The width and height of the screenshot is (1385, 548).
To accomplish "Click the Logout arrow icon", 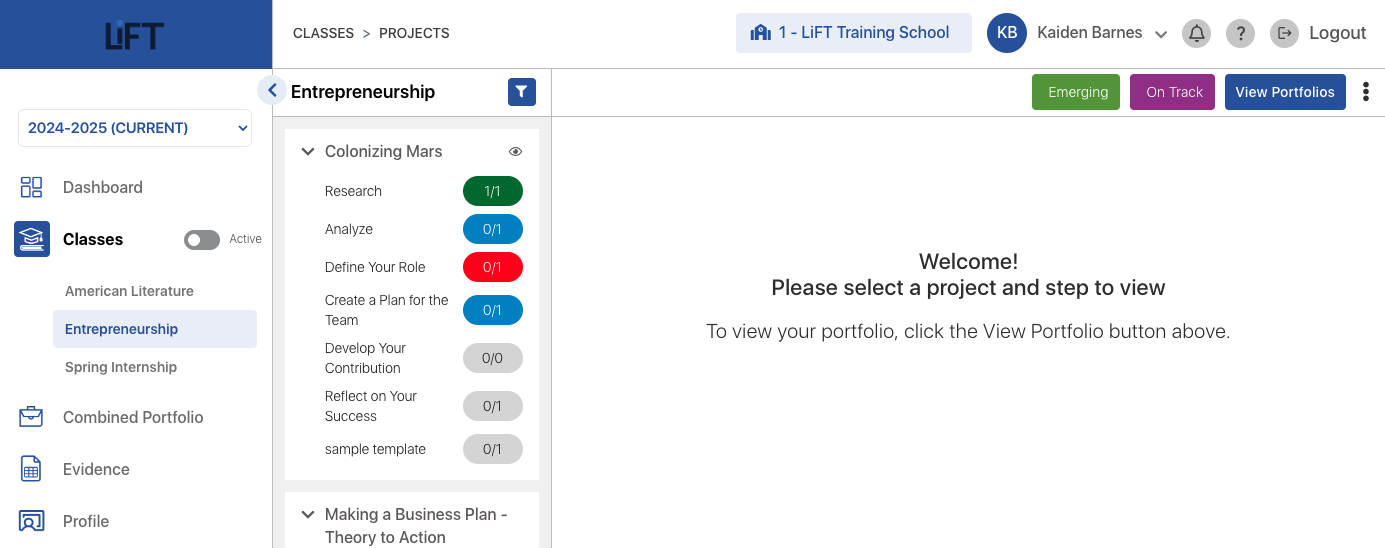I will click(x=1284, y=33).
